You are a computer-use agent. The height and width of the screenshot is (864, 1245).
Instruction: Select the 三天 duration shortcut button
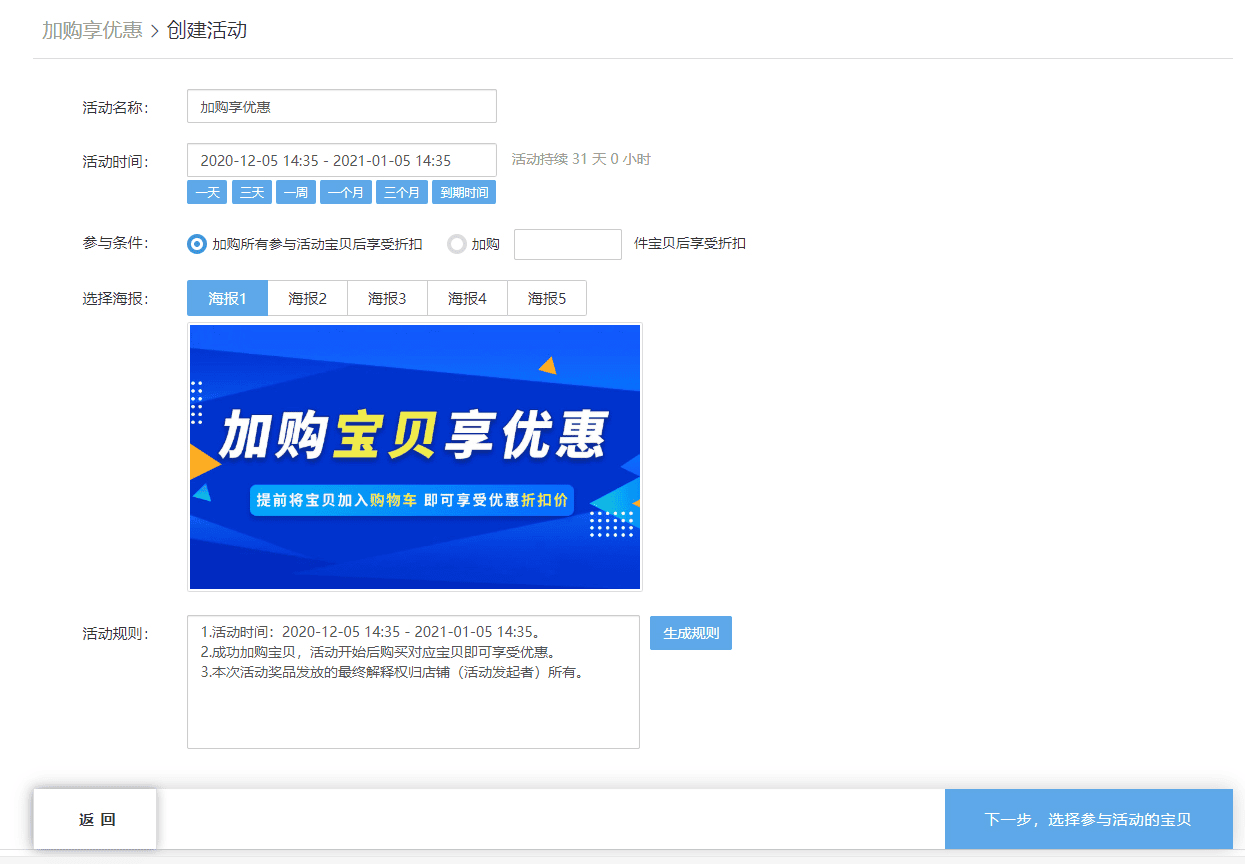[x=251, y=191]
